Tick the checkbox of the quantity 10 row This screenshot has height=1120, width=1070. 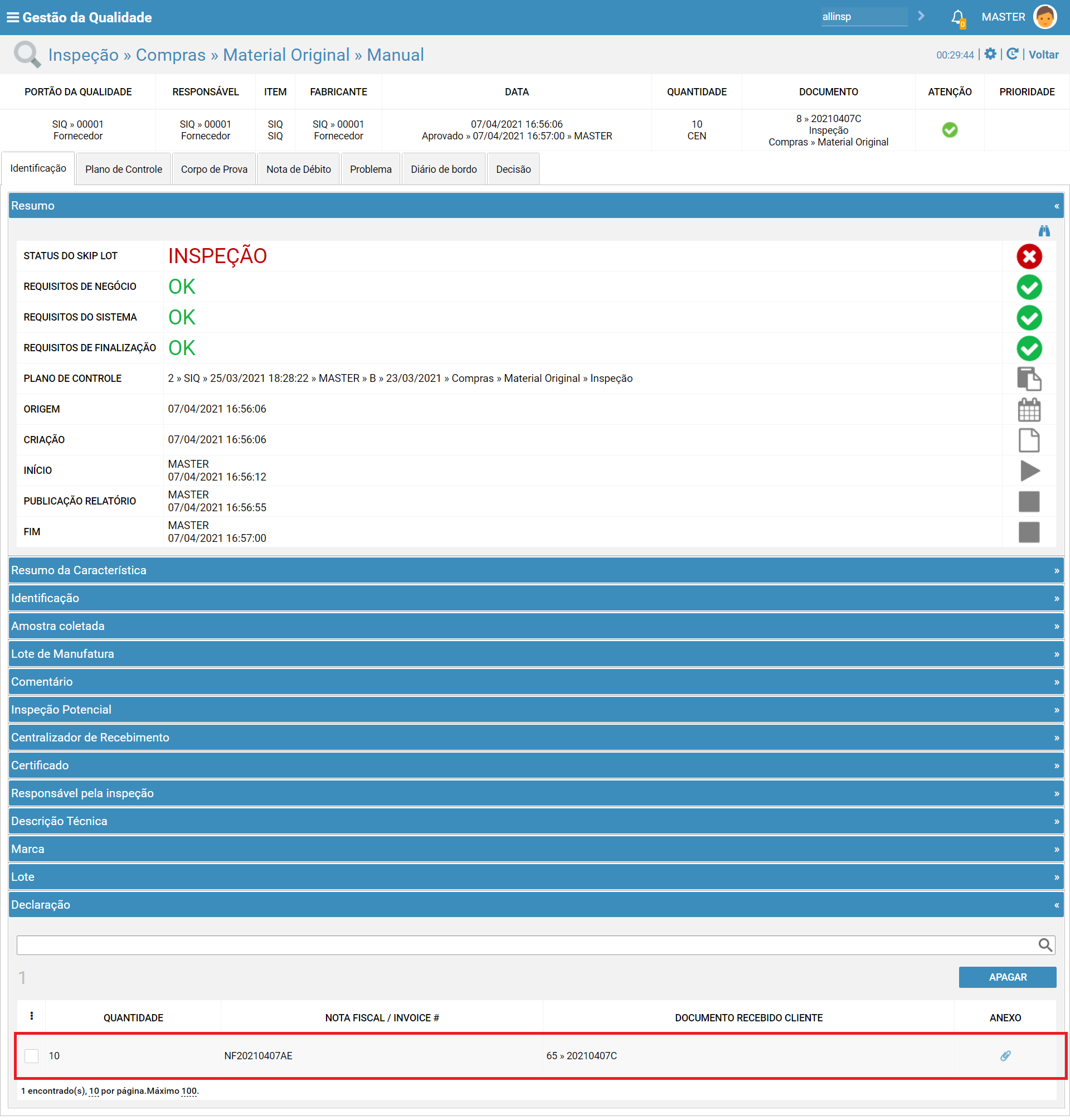(x=31, y=1056)
